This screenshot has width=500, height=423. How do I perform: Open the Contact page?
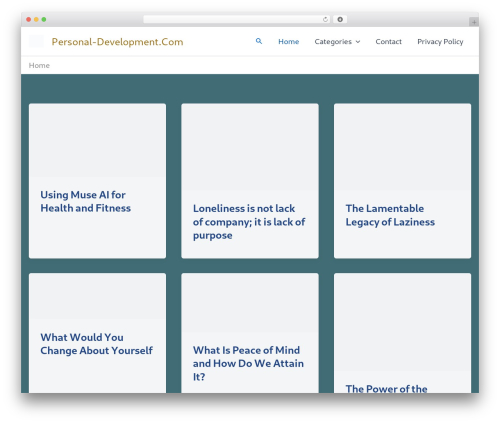coord(388,42)
